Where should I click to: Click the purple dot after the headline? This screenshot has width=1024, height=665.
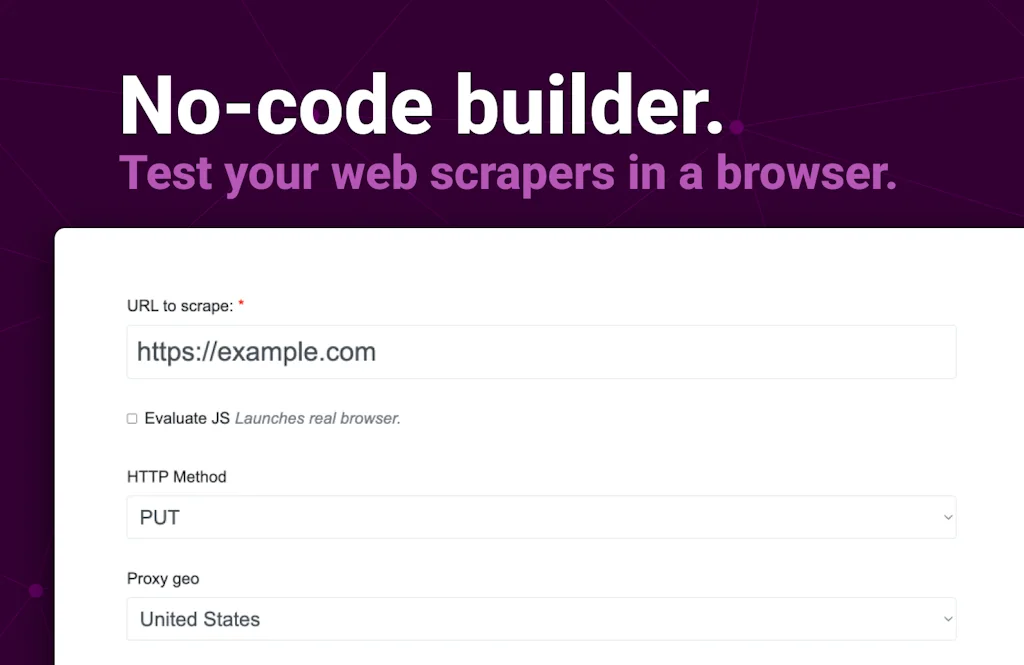(737, 128)
